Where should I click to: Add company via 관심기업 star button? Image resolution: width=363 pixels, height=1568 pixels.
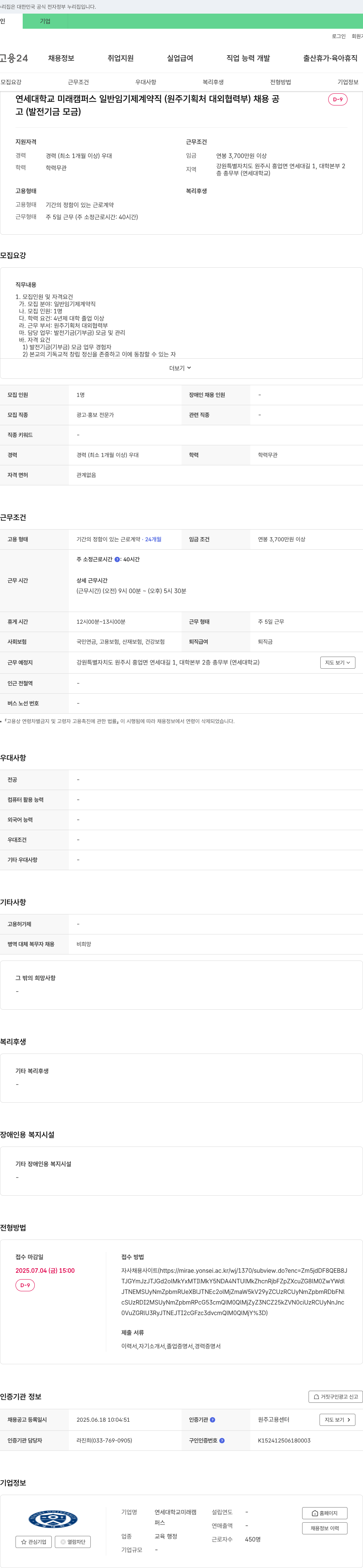[x=34, y=1541]
